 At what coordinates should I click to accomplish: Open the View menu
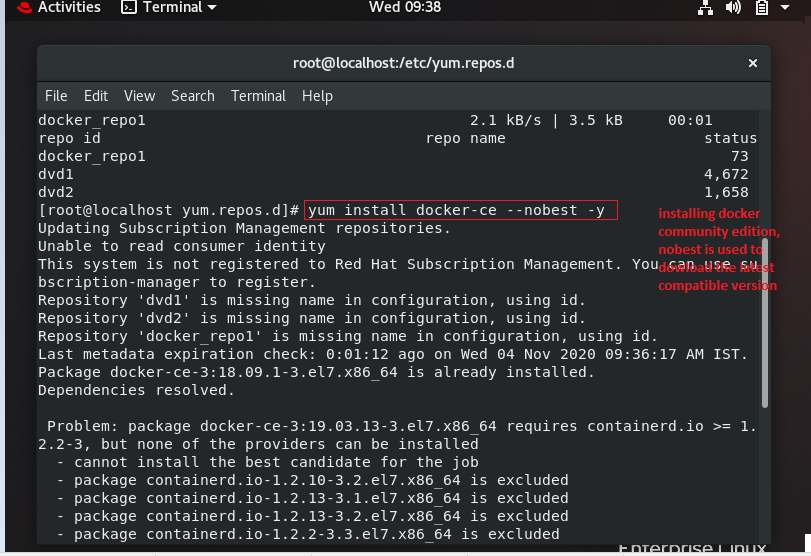(139, 96)
